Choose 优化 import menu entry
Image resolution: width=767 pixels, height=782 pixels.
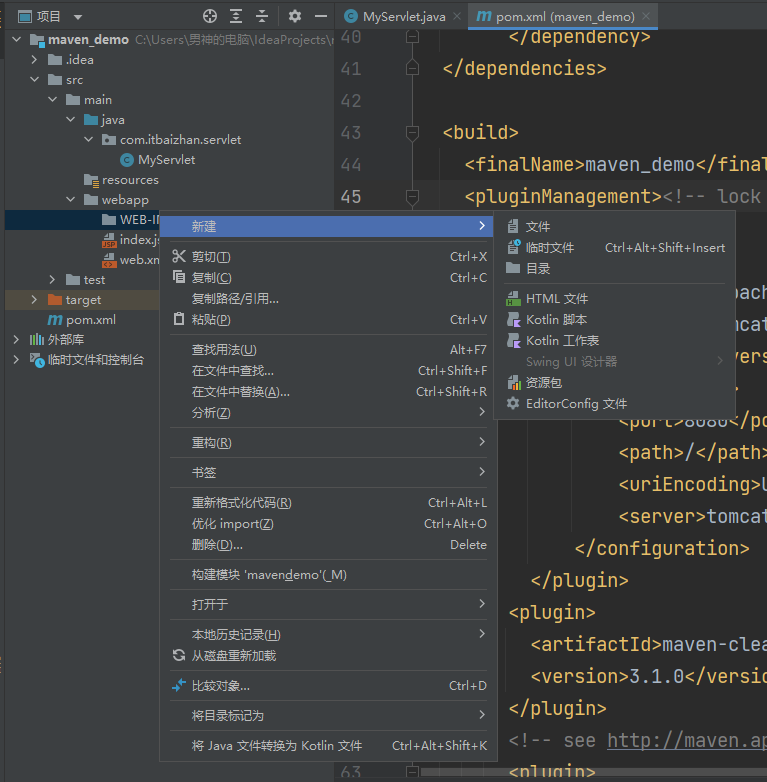pyautogui.click(x=328, y=524)
